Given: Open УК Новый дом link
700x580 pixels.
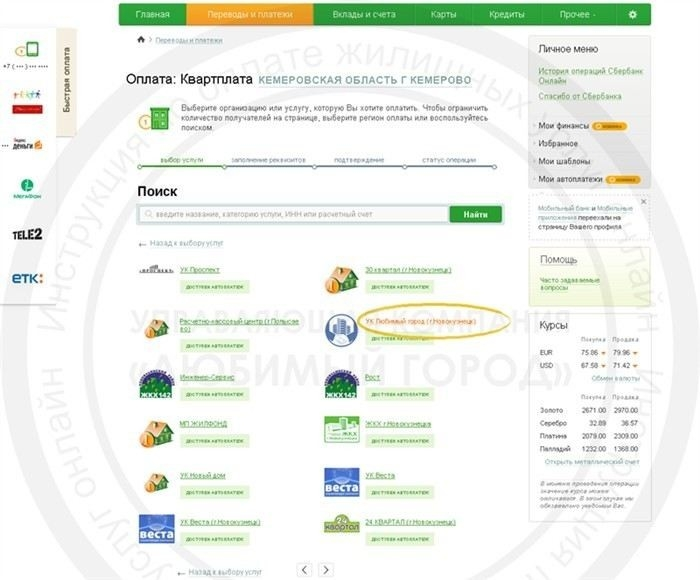Looking at the screenshot, I should [203, 476].
